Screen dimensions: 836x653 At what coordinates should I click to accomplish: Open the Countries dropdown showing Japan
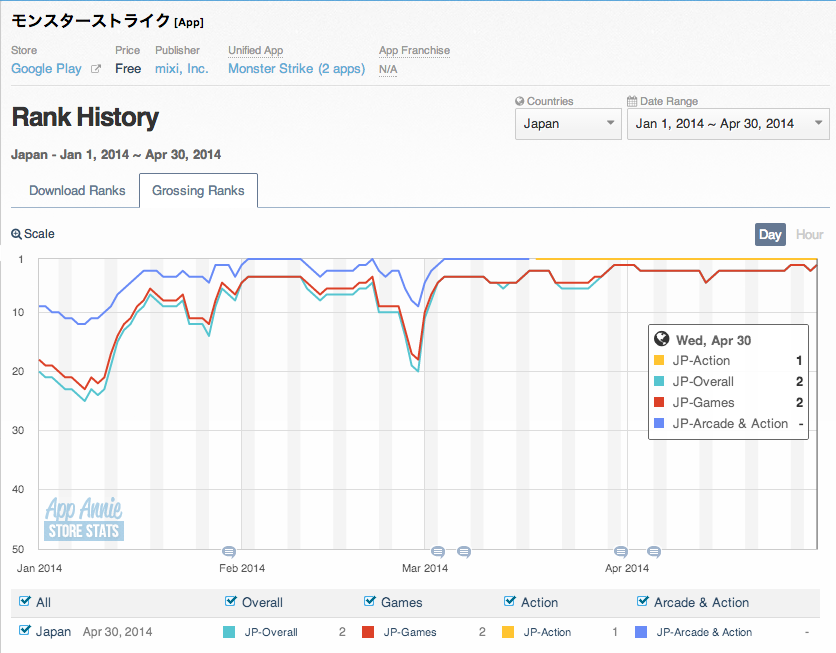[x=568, y=124]
